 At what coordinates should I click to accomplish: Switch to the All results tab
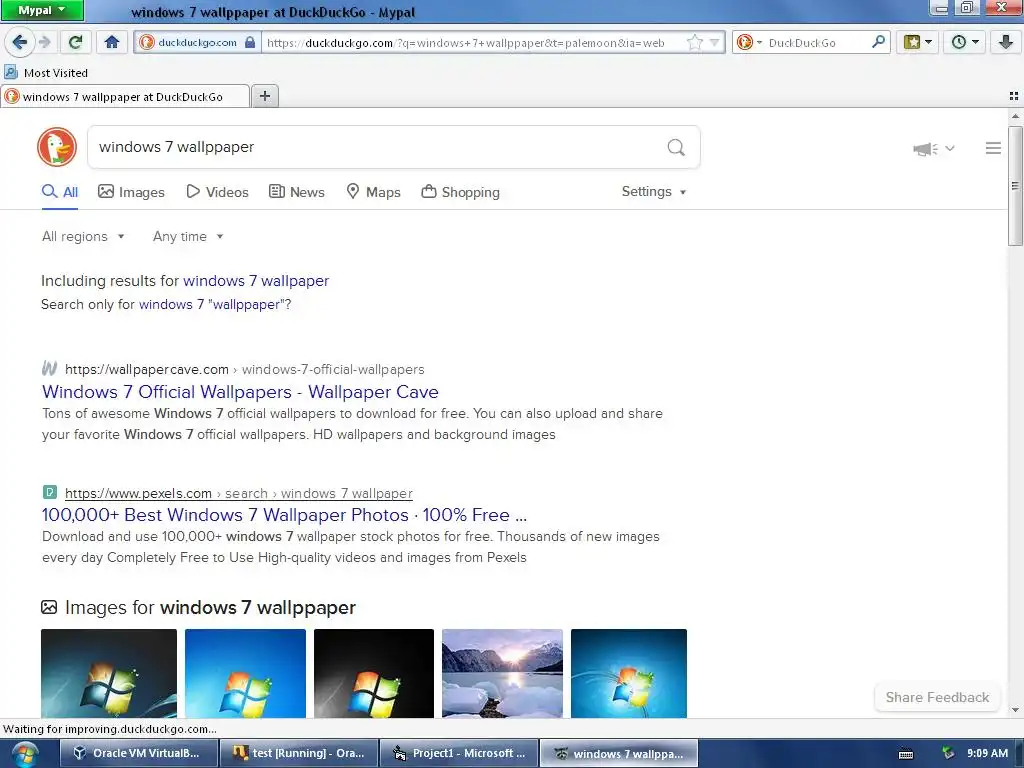(x=60, y=192)
